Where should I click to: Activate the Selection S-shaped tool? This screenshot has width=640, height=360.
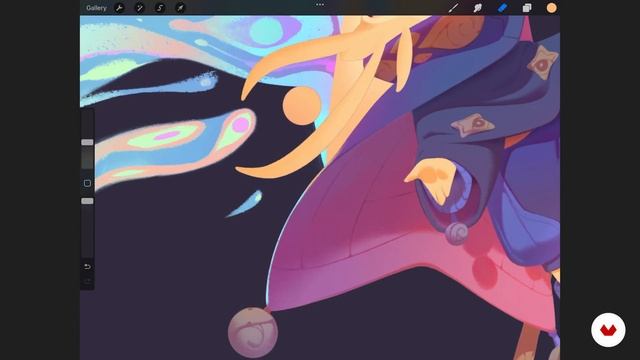[x=160, y=8]
